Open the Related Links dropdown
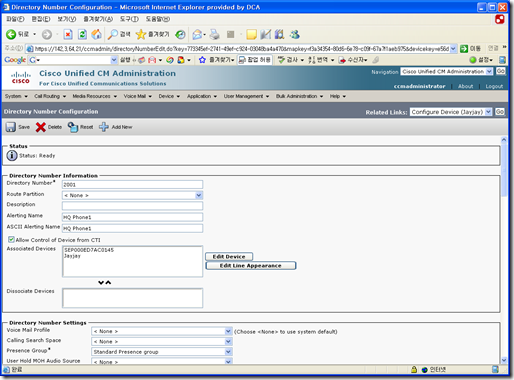 tap(488, 112)
